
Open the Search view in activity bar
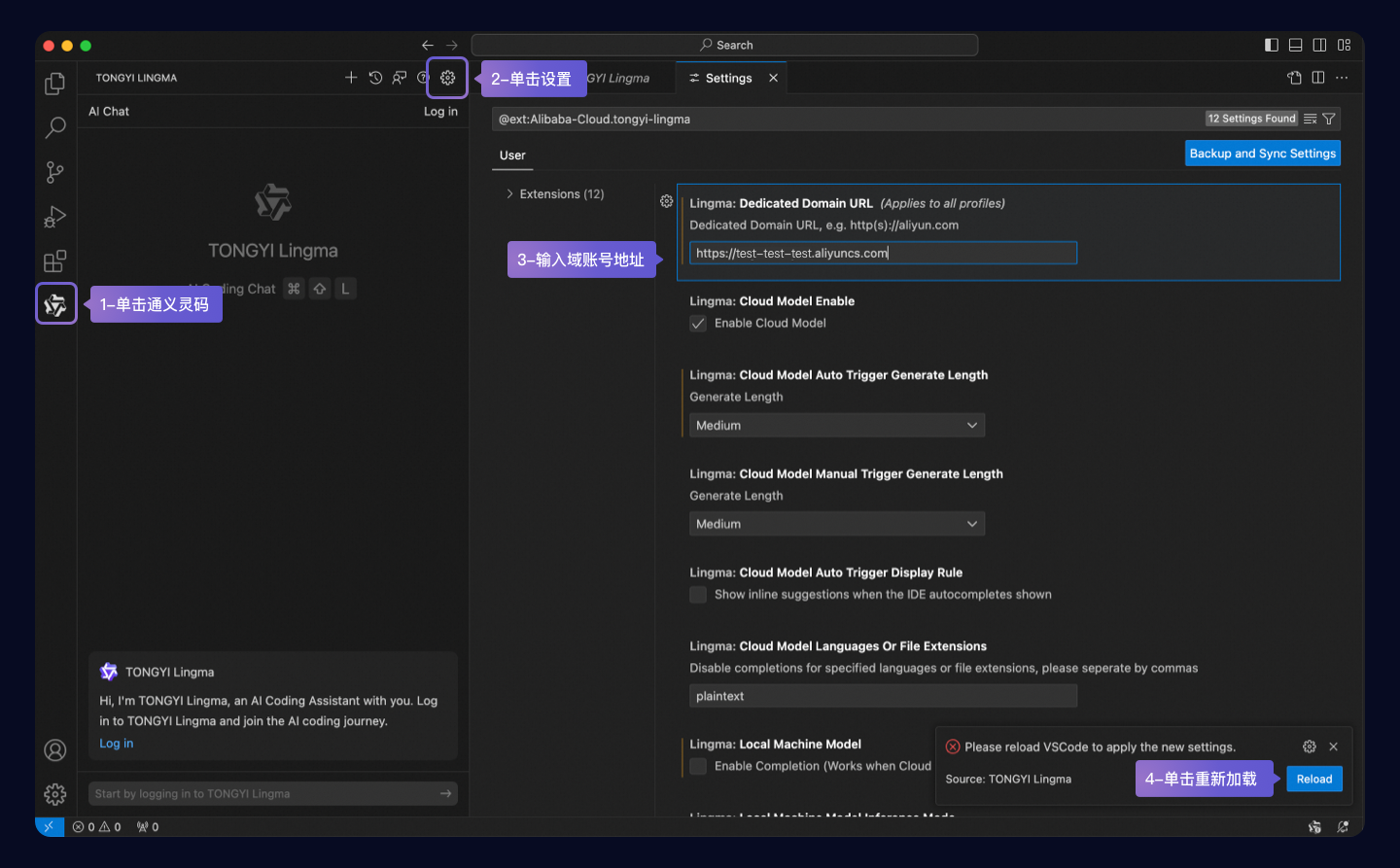pos(55,127)
